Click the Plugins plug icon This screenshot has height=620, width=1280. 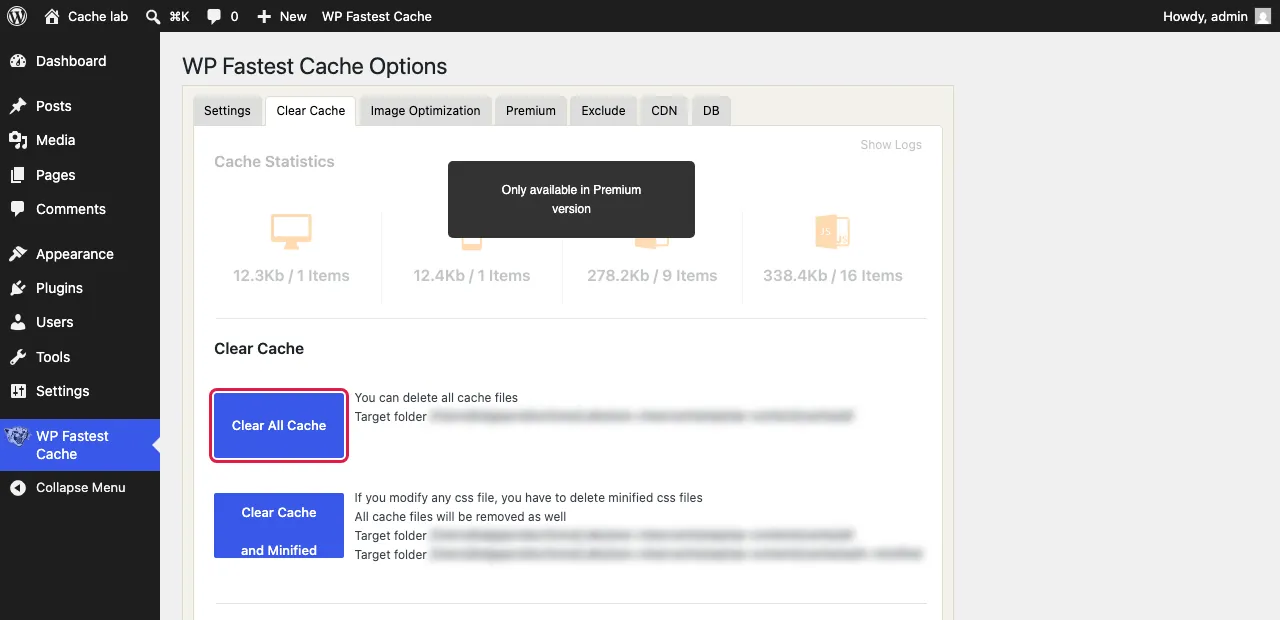18,288
